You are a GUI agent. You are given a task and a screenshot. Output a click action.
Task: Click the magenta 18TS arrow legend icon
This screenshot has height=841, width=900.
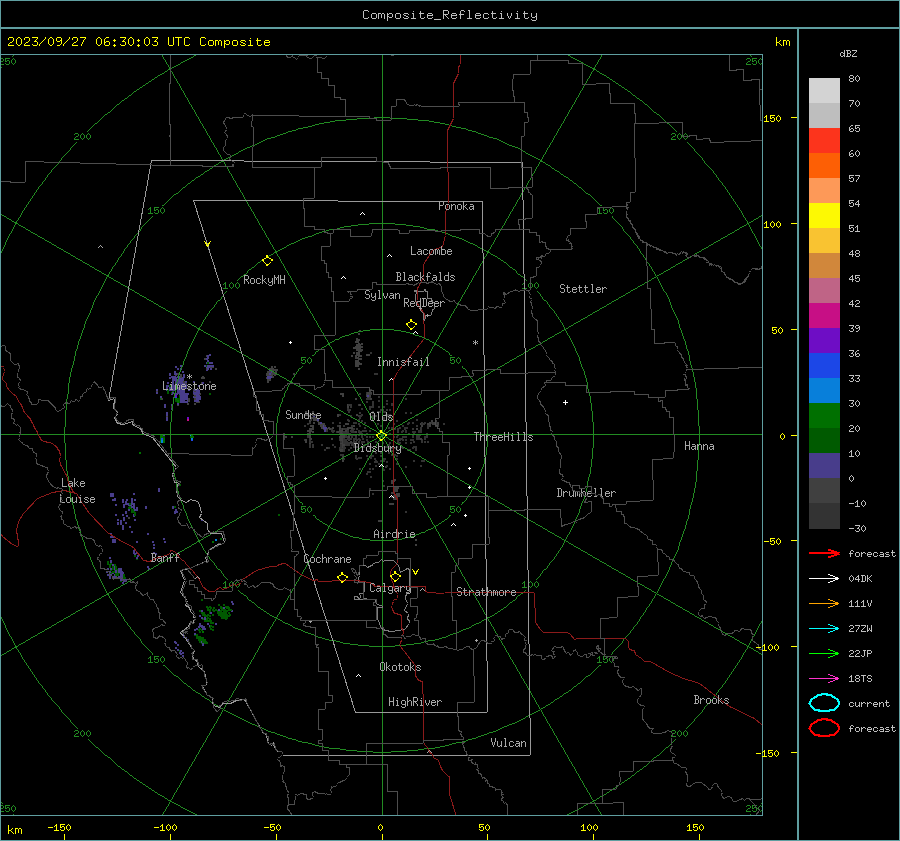824,679
